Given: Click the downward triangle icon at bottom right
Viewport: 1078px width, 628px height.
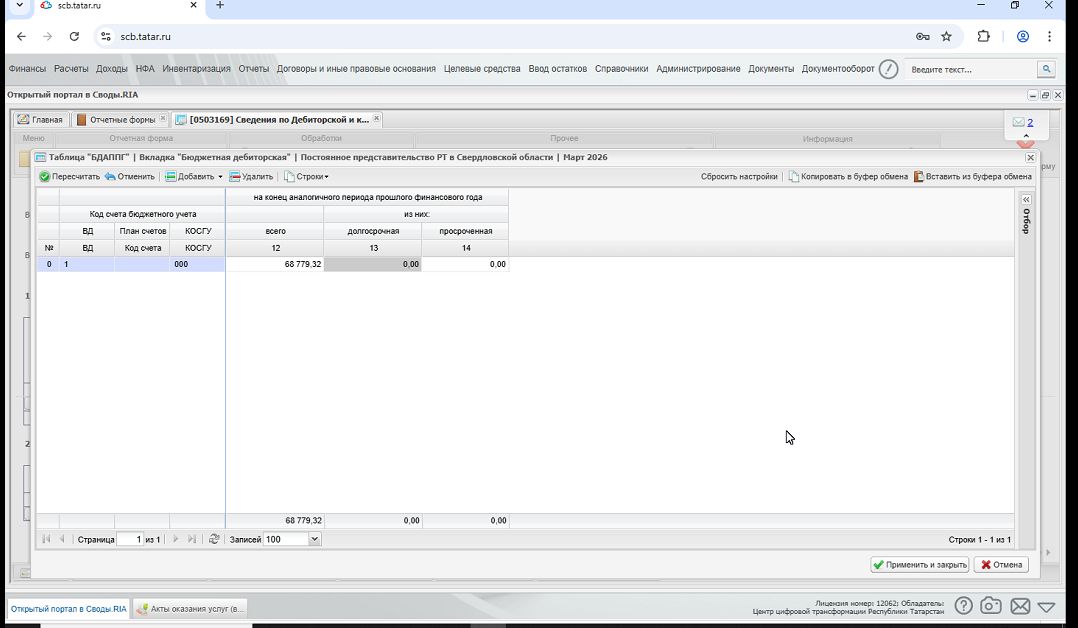Looking at the screenshot, I should click(x=1046, y=607).
